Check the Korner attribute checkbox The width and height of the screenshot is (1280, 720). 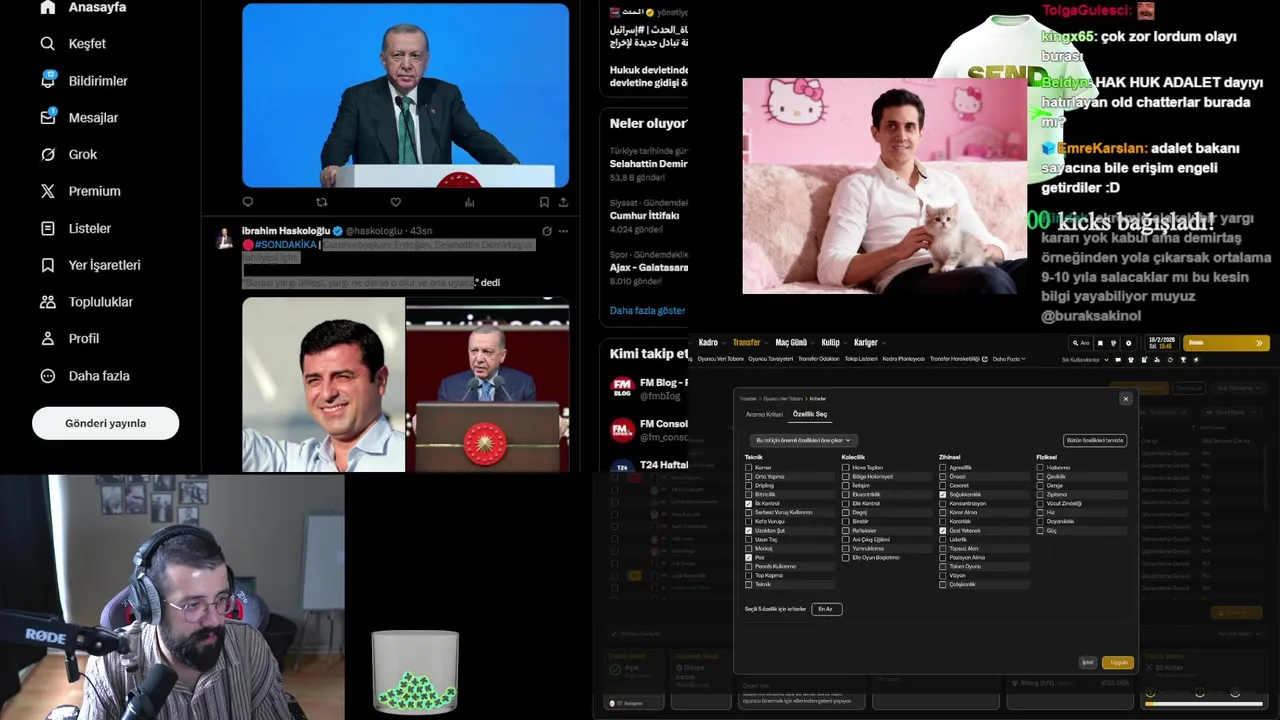click(x=748, y=468)
